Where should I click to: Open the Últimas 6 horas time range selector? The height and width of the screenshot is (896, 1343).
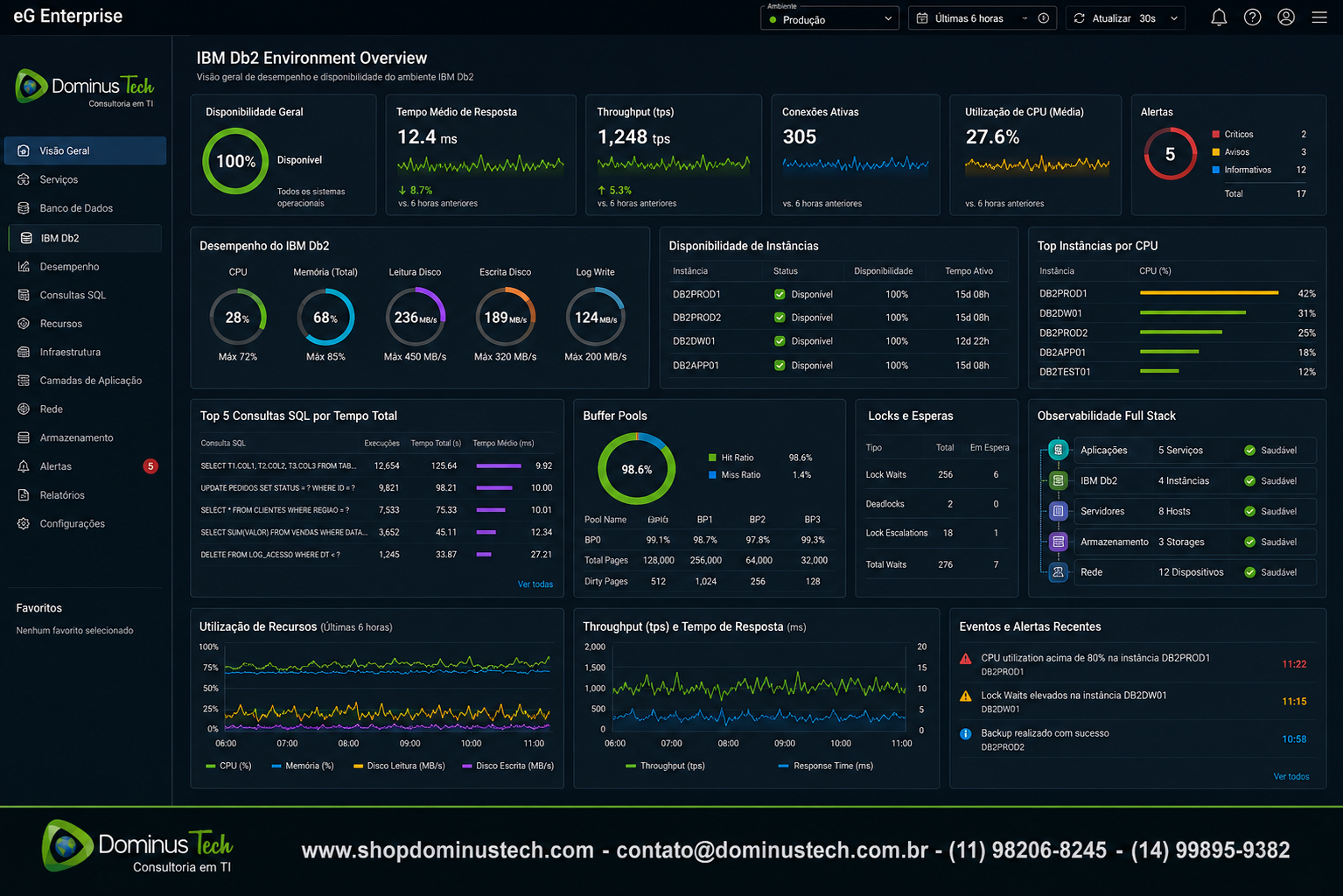pos(983,18)
